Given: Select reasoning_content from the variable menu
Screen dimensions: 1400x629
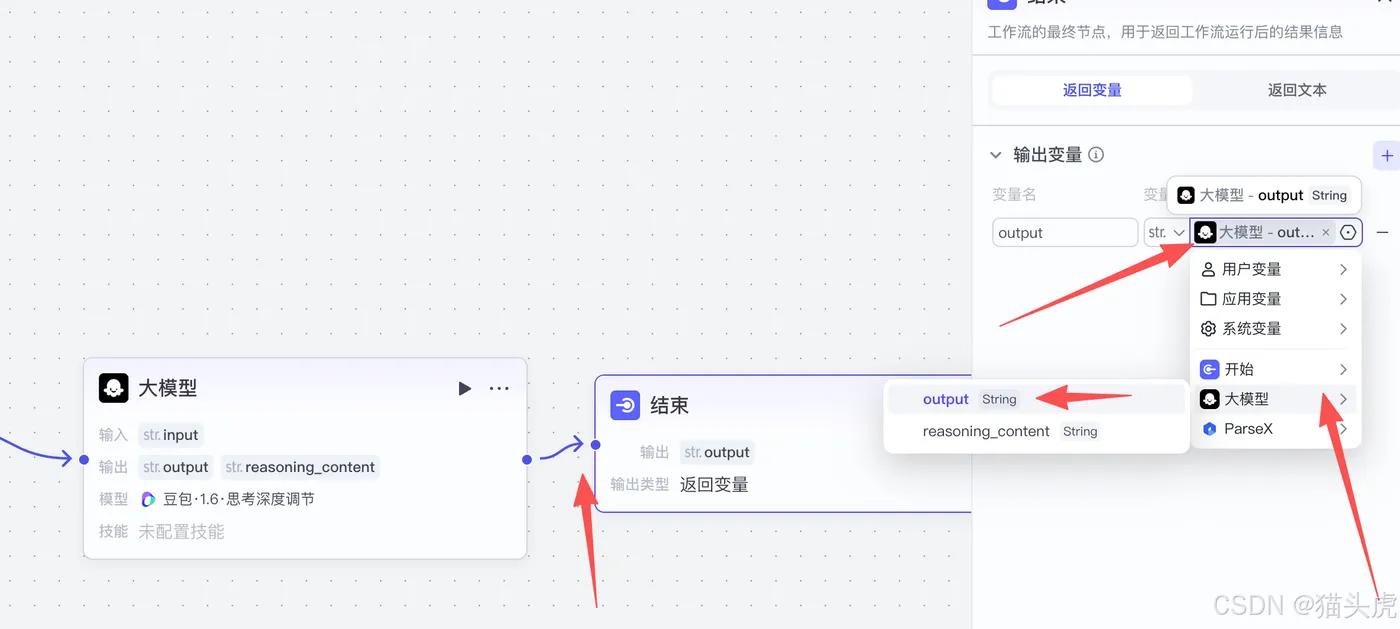Looking at the screenshot, I should tap(985, 431).
